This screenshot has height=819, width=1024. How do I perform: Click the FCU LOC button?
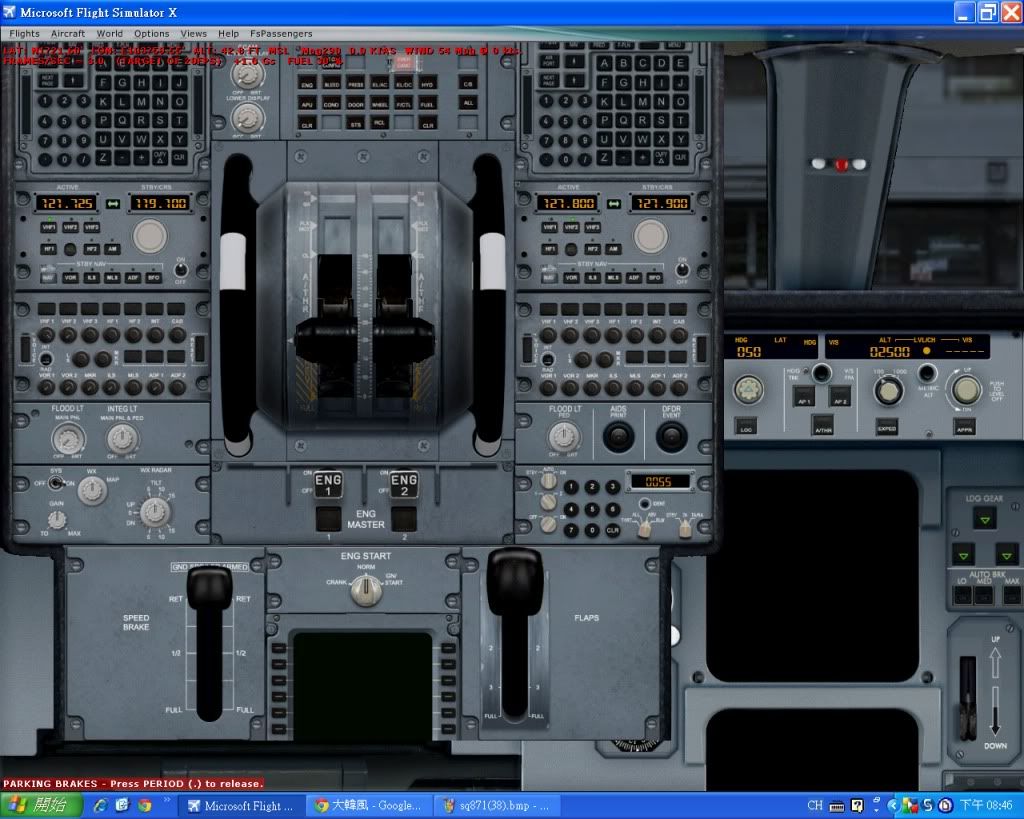(x=746, y=426)
